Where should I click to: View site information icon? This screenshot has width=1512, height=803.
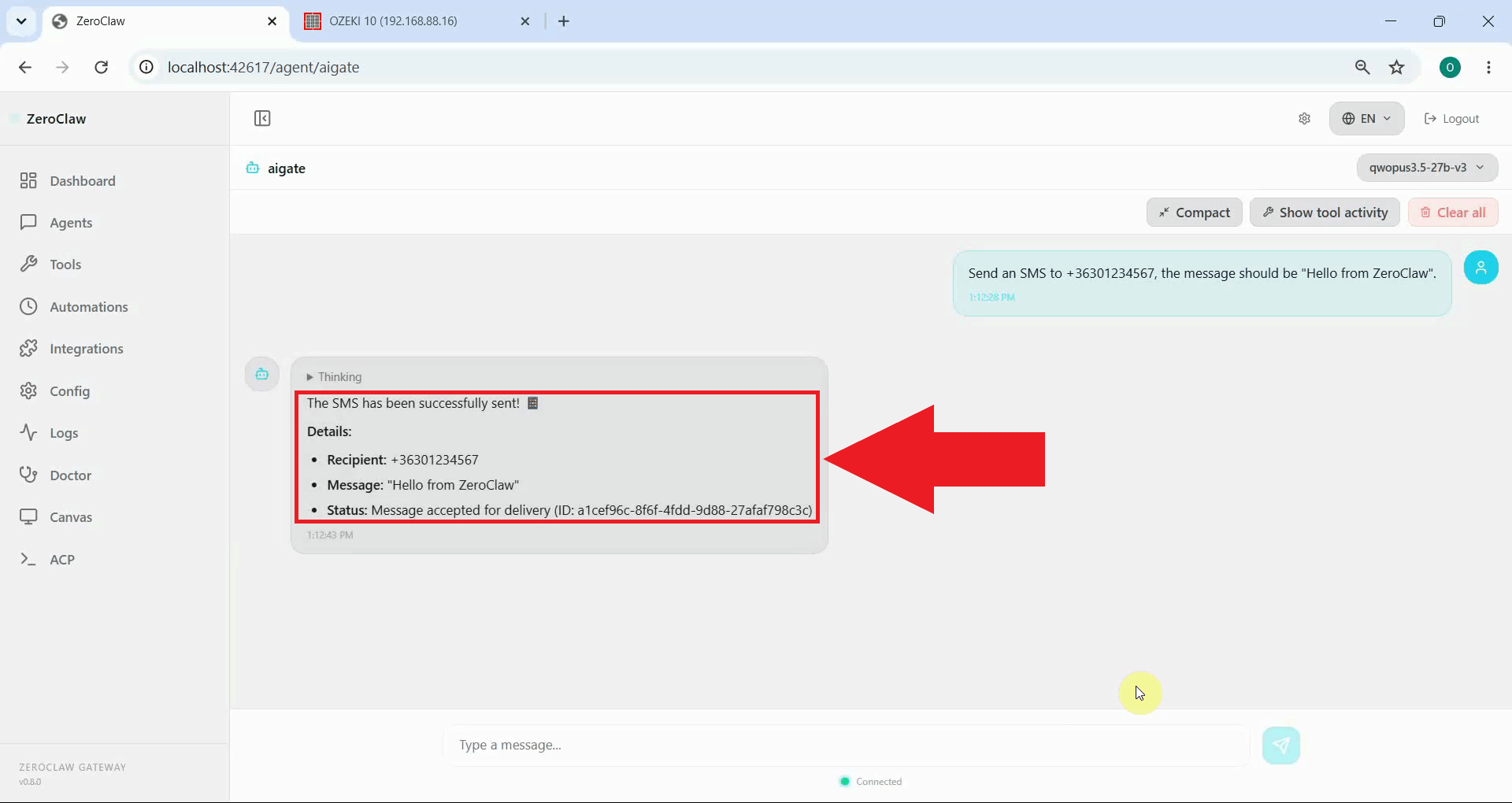pyautogui.click(x=146, y=67)
